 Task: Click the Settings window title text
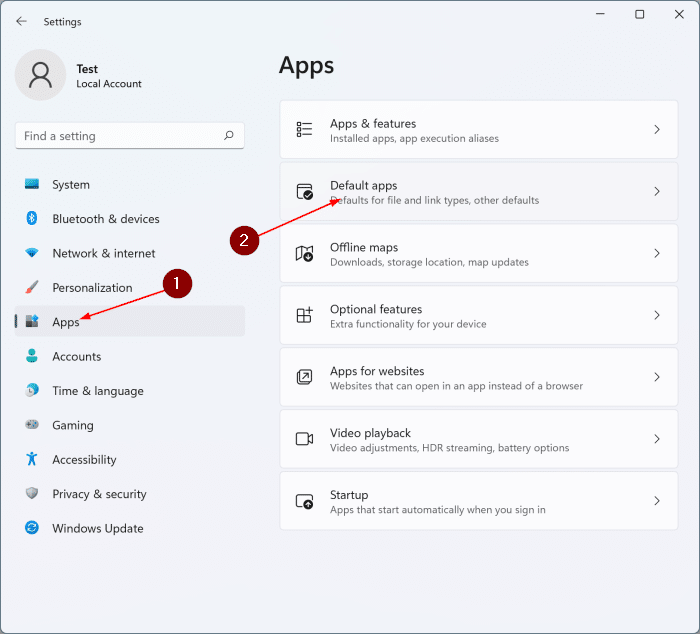coord(62,21)
